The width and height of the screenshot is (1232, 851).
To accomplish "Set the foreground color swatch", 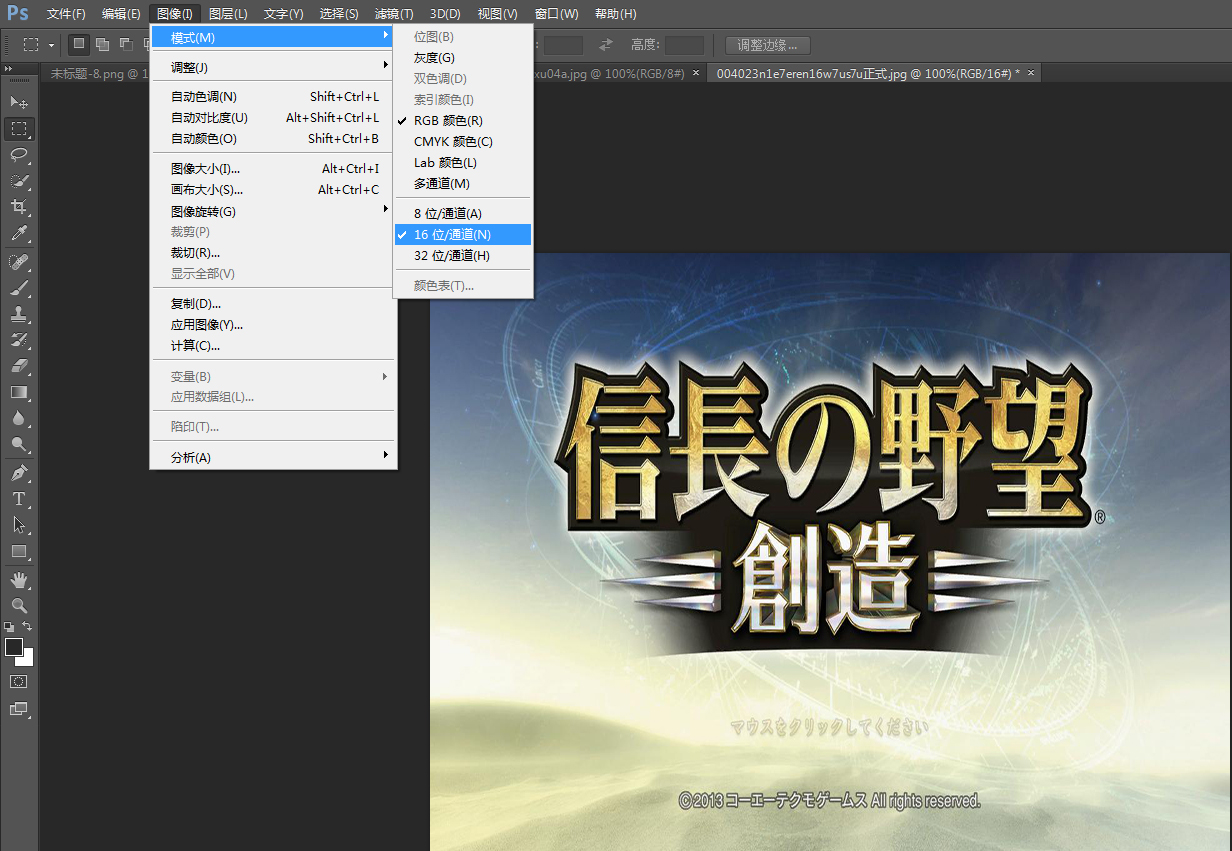I will (14, 647).
